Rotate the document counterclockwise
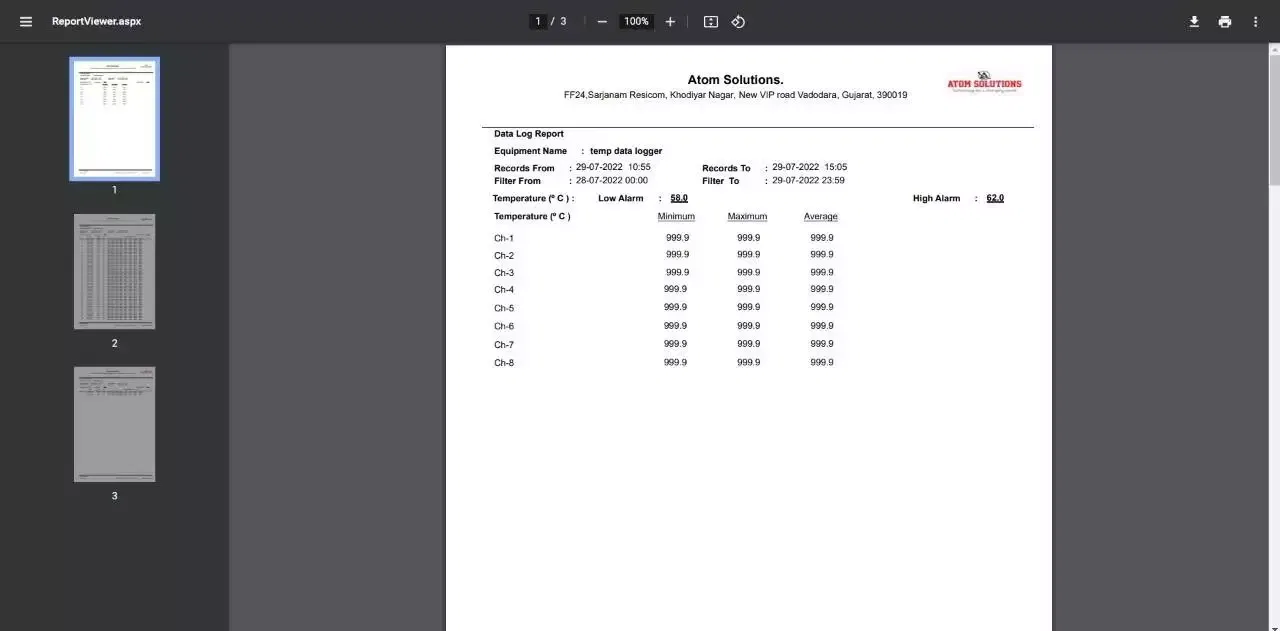 click(x=738, y=21)
